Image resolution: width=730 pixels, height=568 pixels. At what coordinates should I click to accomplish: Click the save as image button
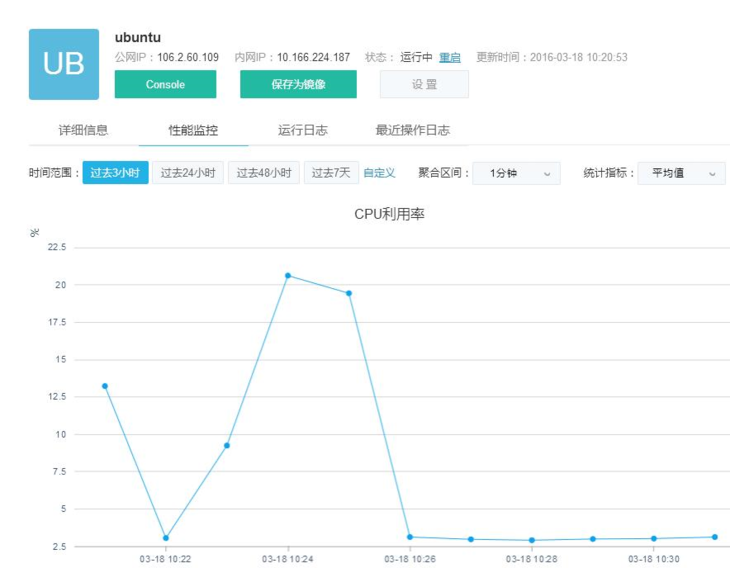298,85
